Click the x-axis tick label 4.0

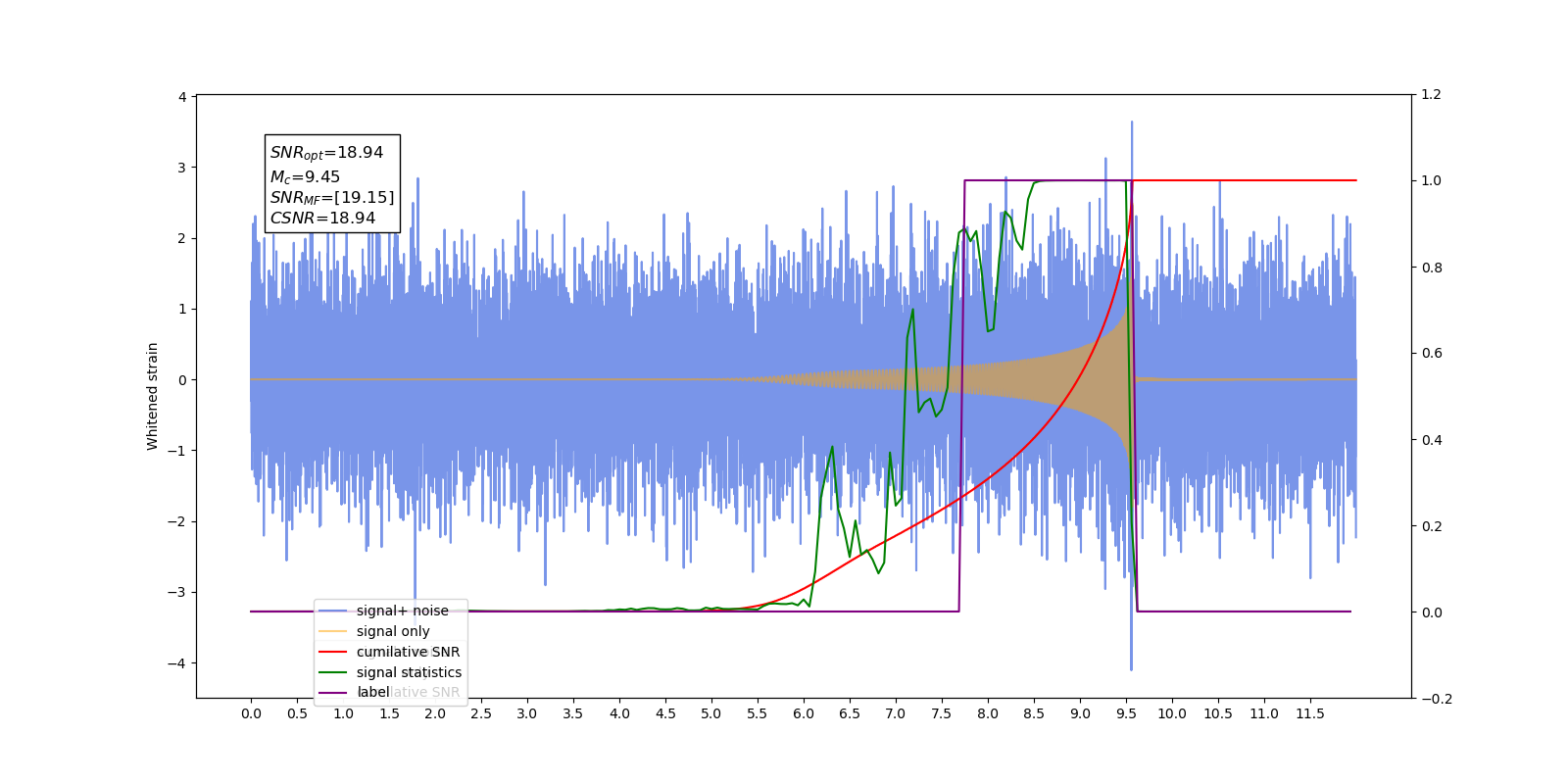pos(619,713)
